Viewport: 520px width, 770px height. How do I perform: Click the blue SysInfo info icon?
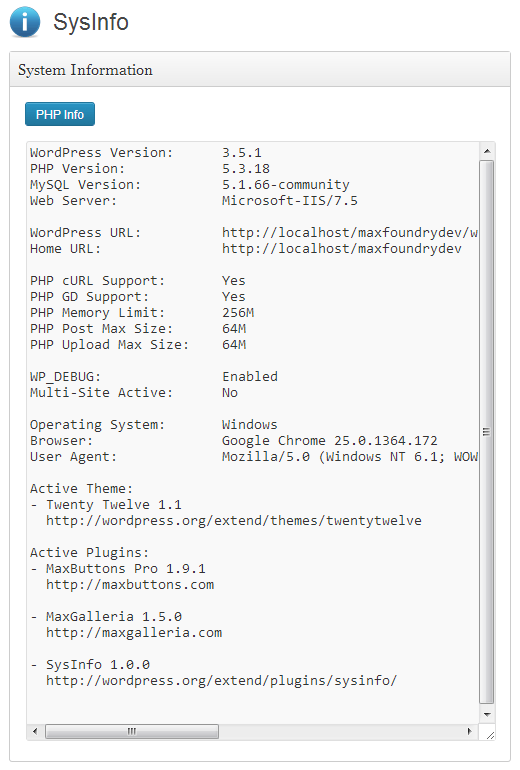tap(25, 22)
